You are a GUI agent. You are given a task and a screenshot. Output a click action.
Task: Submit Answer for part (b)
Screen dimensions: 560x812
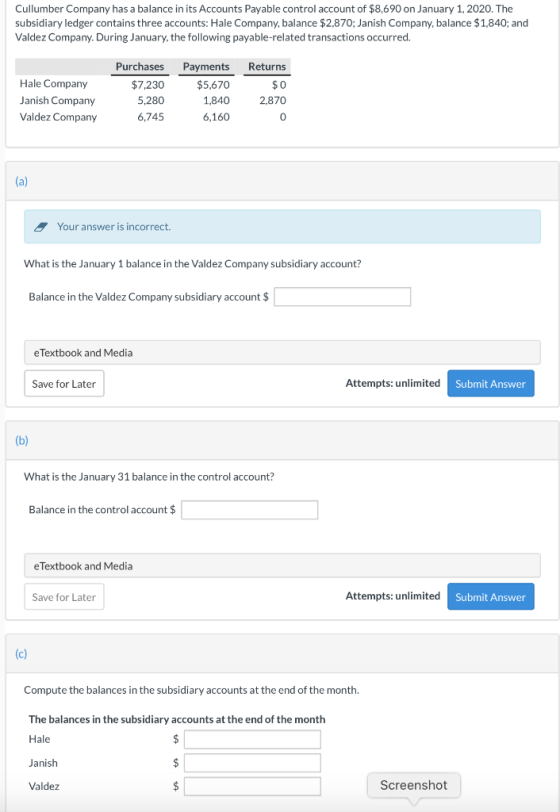[491, 597]
